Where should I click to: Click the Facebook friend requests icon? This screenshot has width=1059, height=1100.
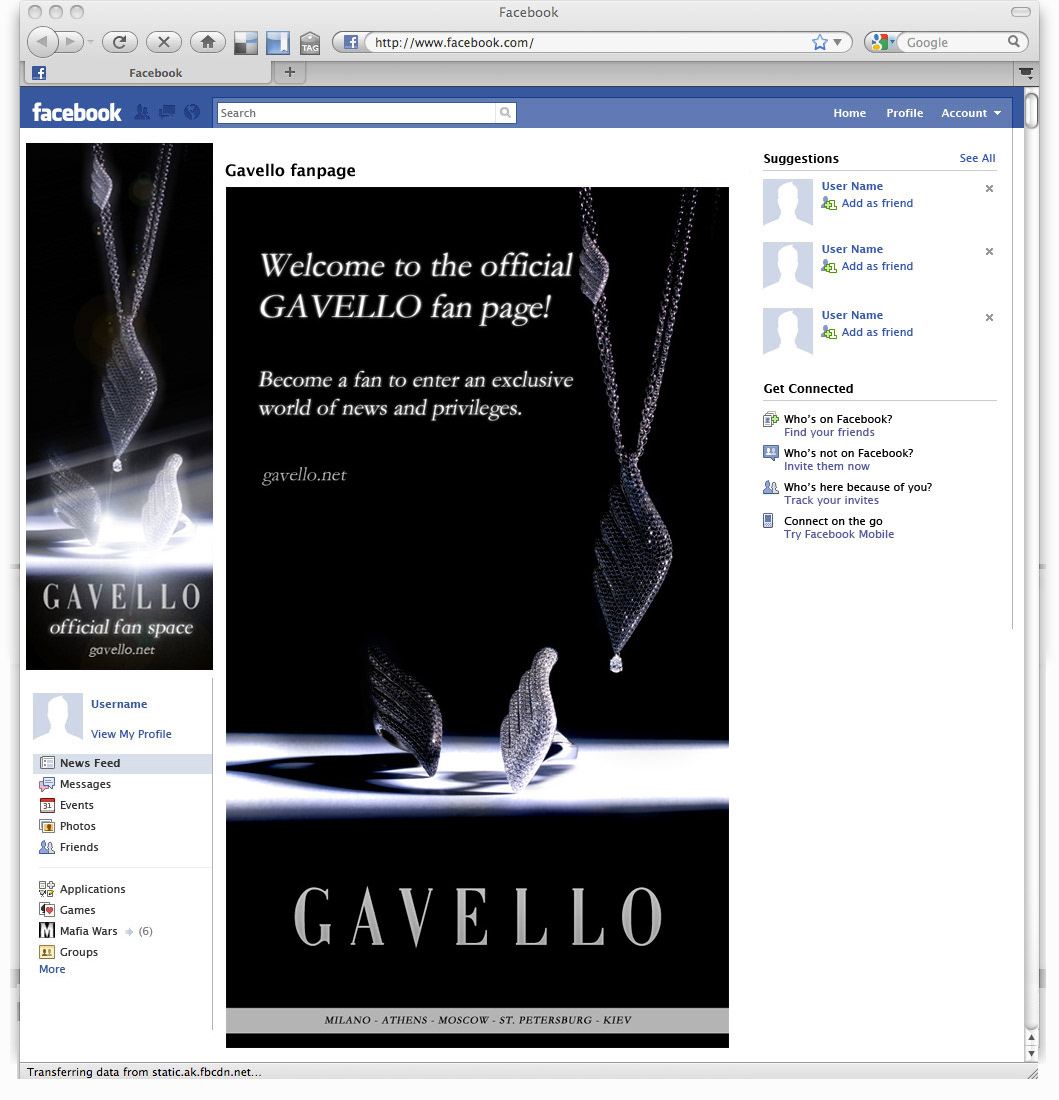point(142,112)
